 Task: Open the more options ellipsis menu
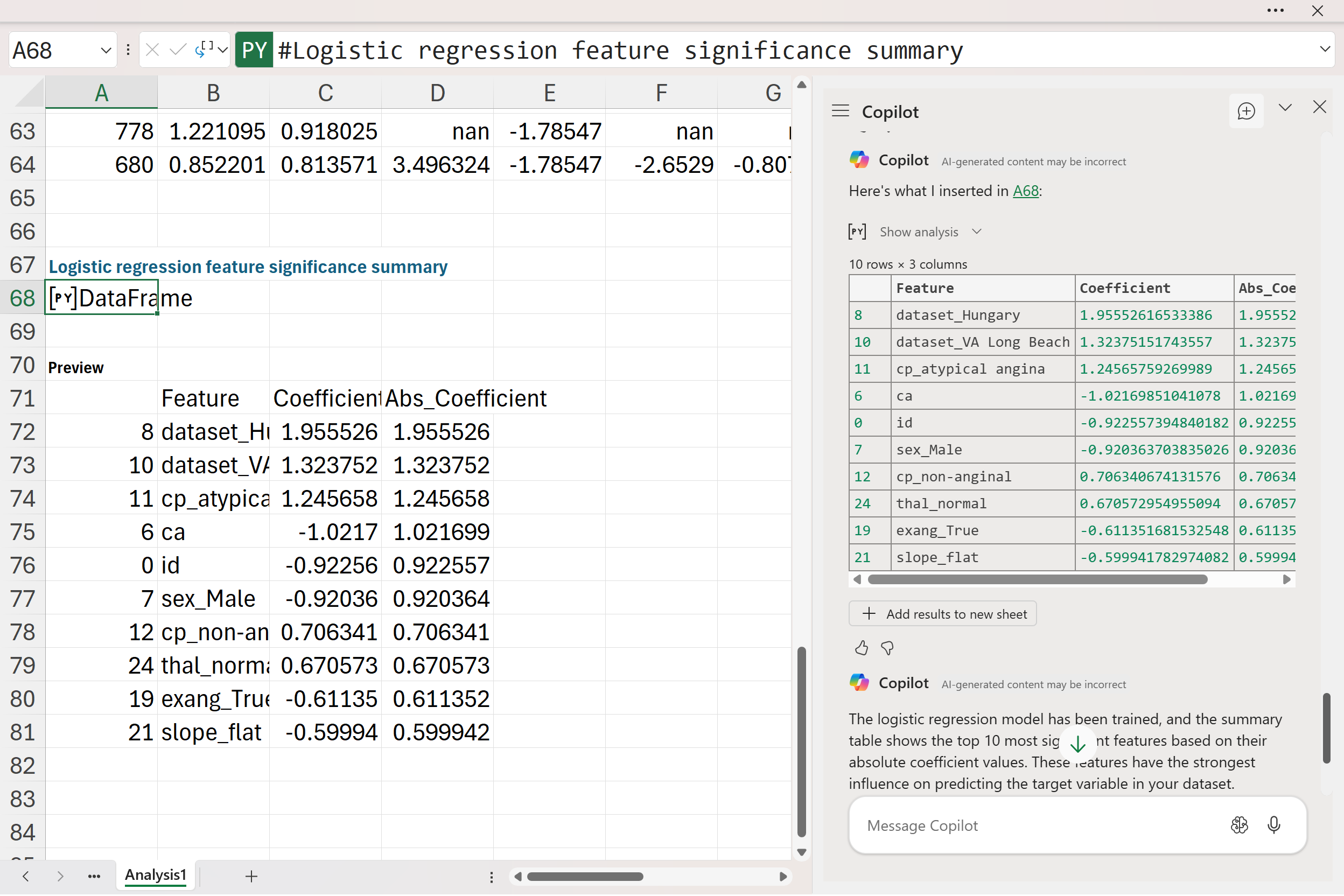[1275, 11]
